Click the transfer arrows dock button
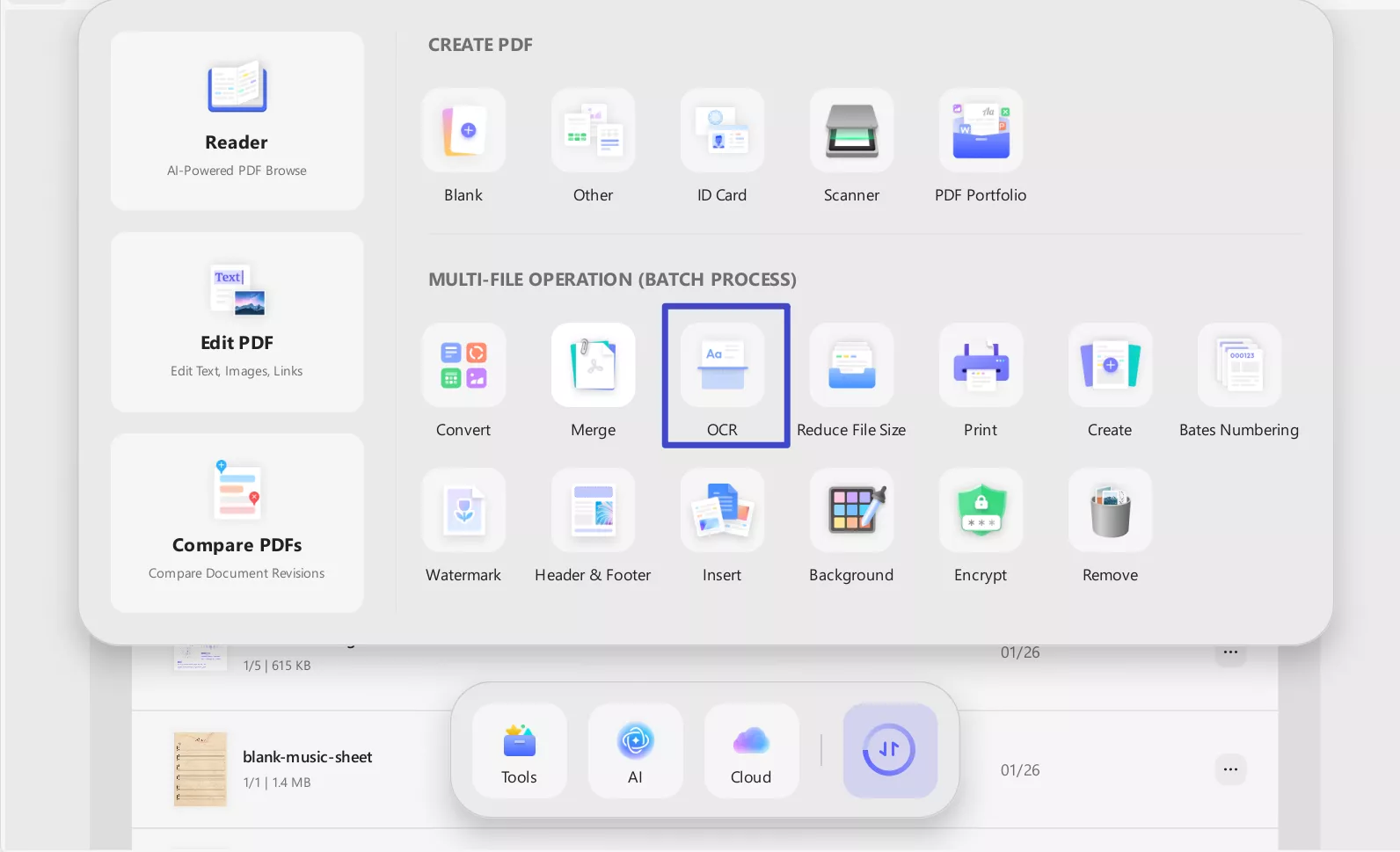Screen dimensions: 1400x852 click(x=890, y=751)
